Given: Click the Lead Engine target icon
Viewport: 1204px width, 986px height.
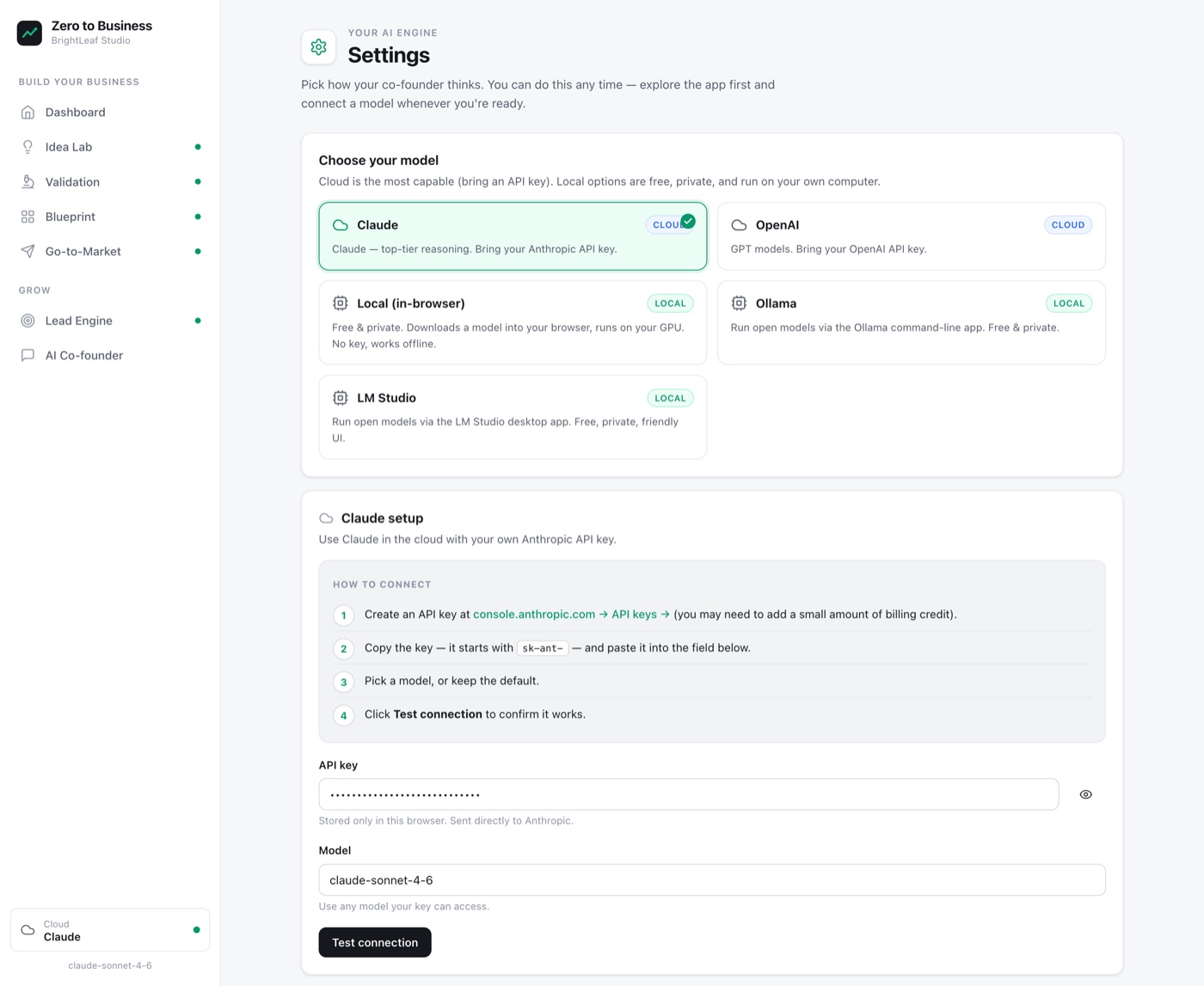Looking at the screenshot, I should click(28, 321).
